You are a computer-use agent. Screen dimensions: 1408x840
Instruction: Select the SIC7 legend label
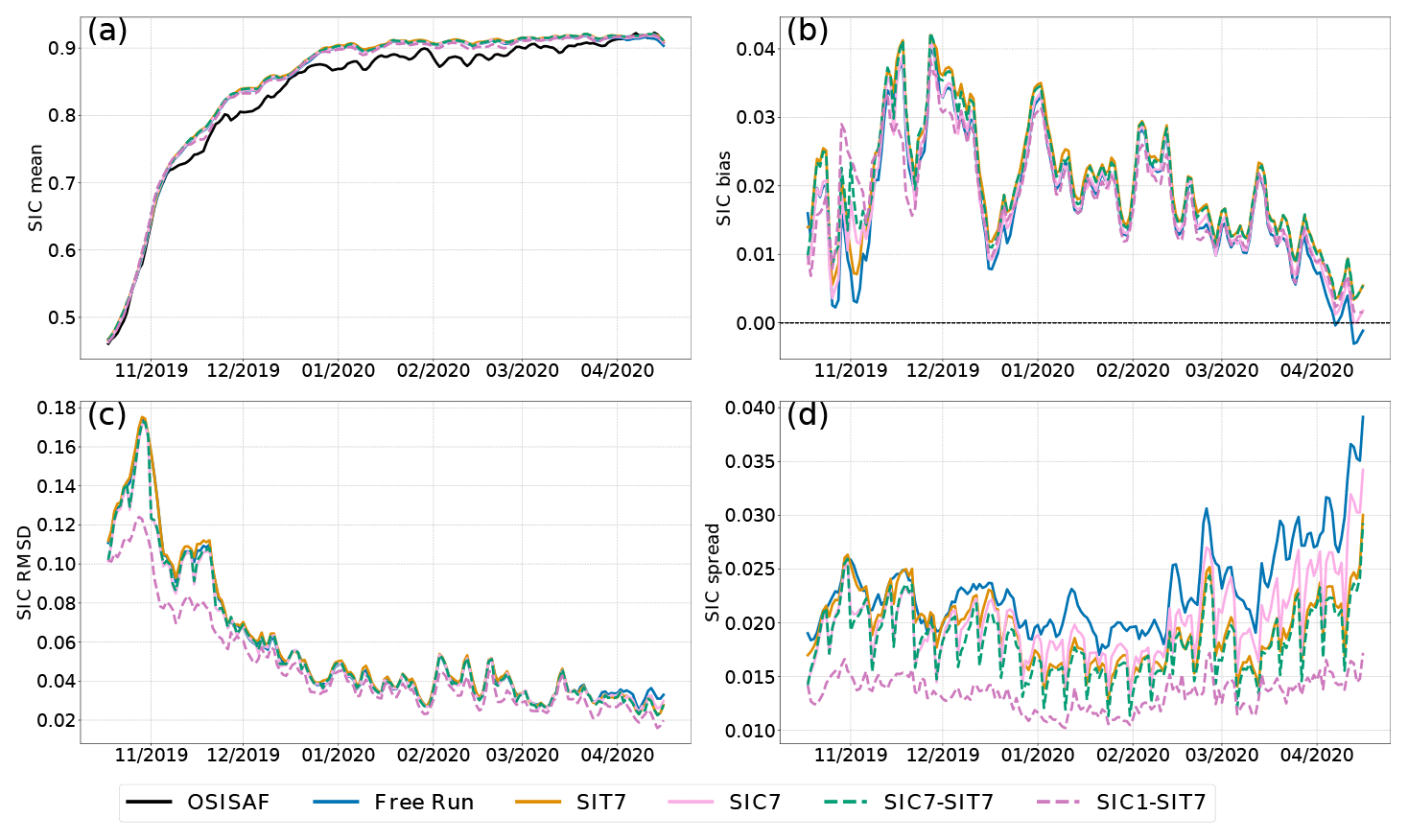(755, 803)
